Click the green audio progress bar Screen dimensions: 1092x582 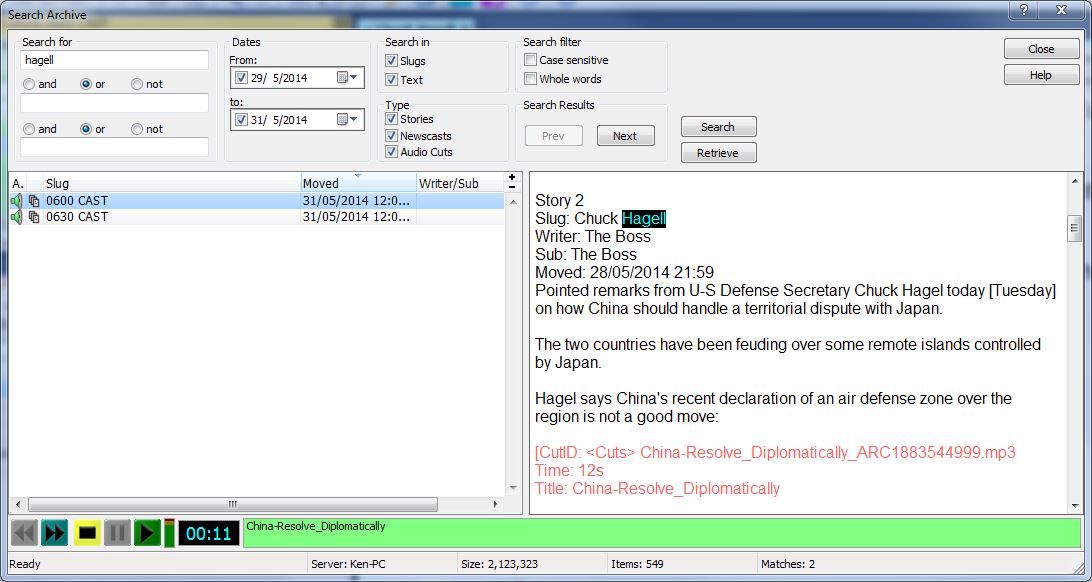coord(662,533)
